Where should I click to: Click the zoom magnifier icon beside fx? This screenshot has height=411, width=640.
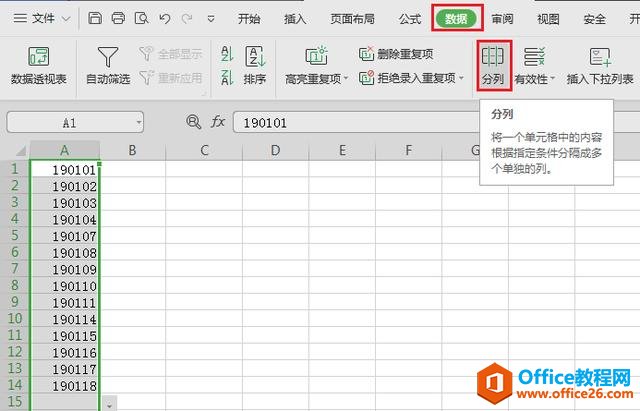click(x=193, y=122)
